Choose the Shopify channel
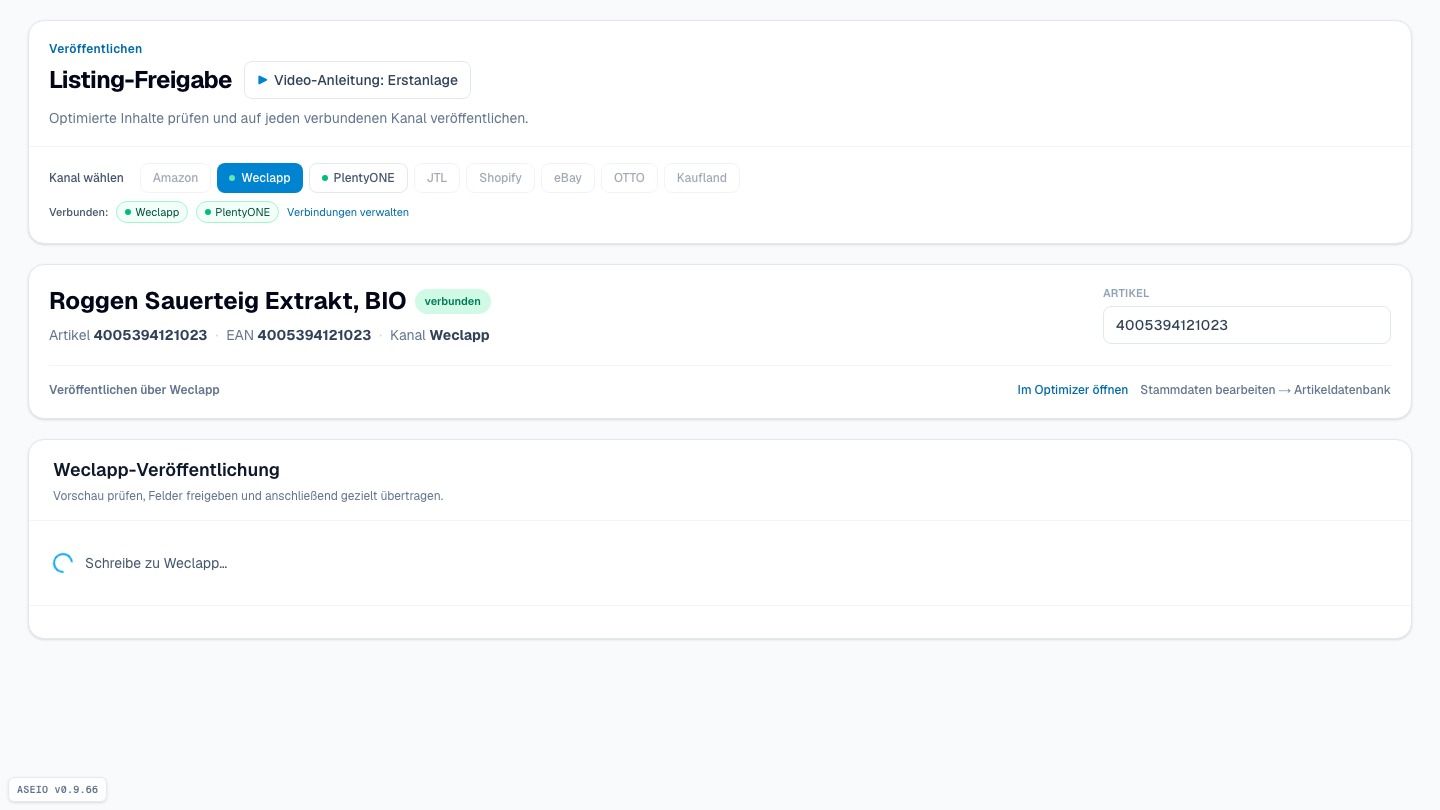Screen dimensions: 1440x810 [500, 178]
